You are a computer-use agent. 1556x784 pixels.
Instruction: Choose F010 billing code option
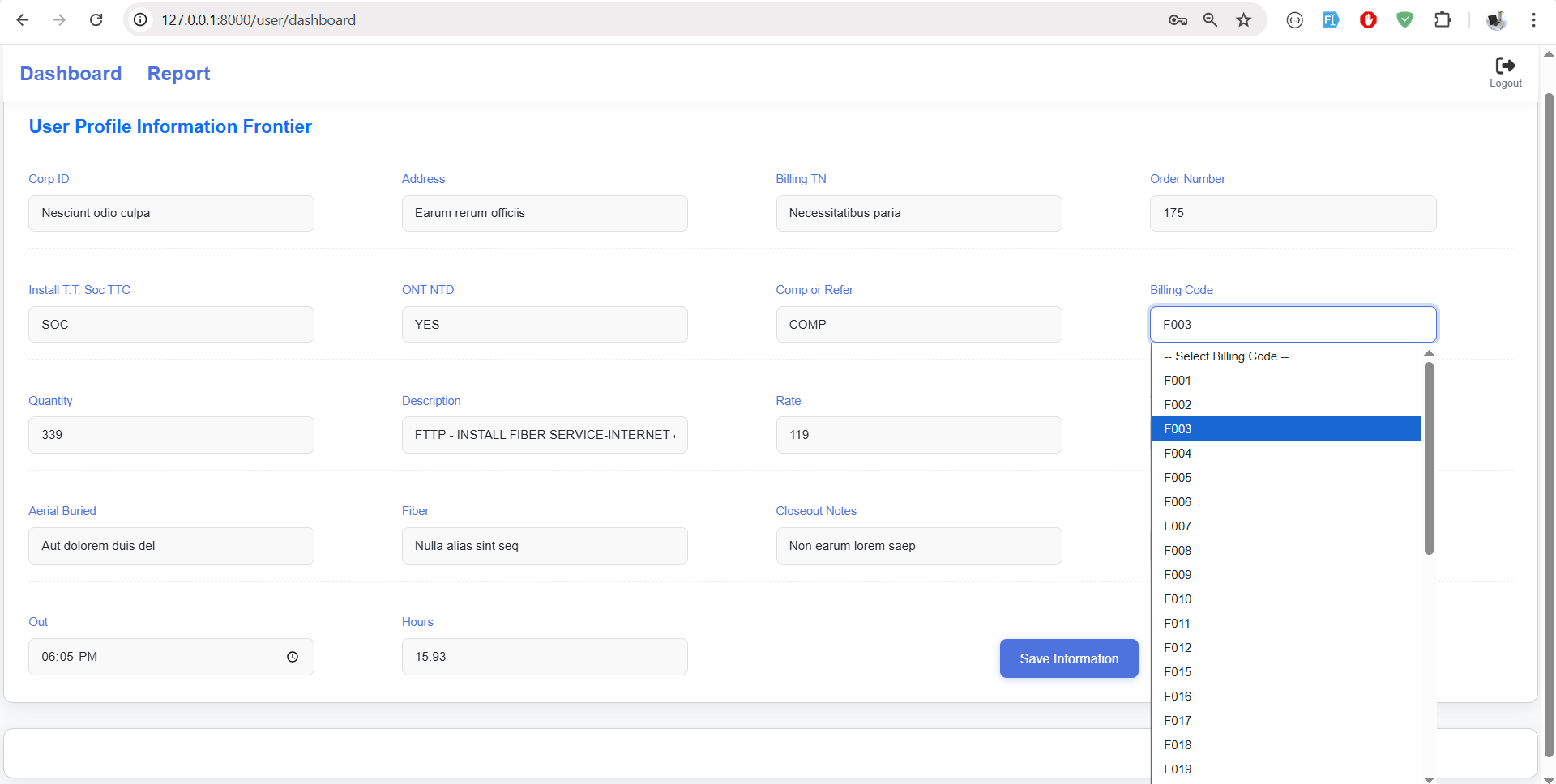1178,599
